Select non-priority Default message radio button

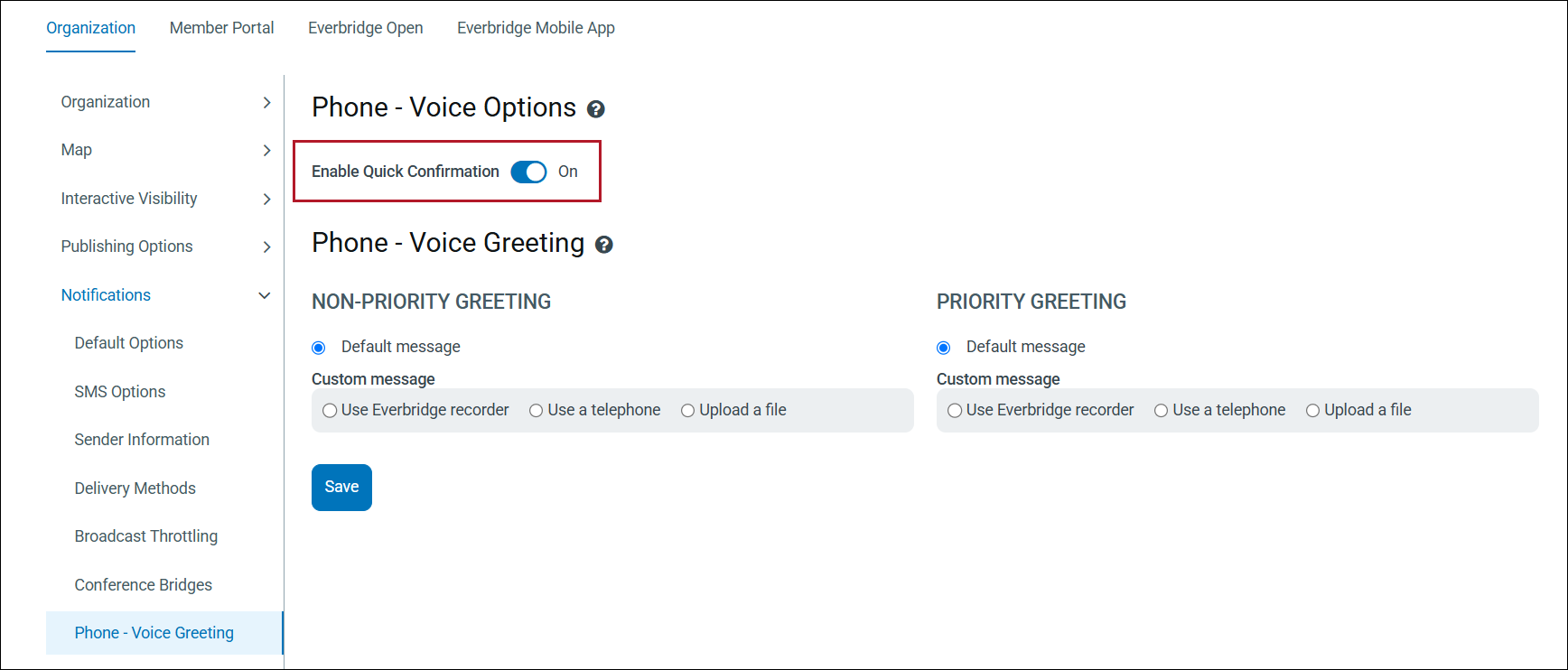tap(319, 348)
